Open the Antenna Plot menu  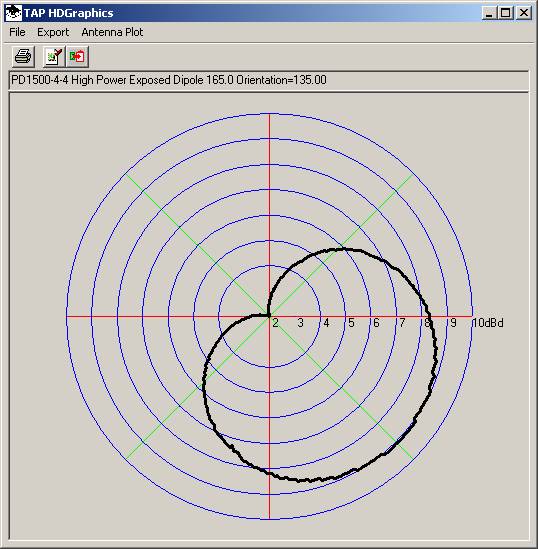(112, 32)
